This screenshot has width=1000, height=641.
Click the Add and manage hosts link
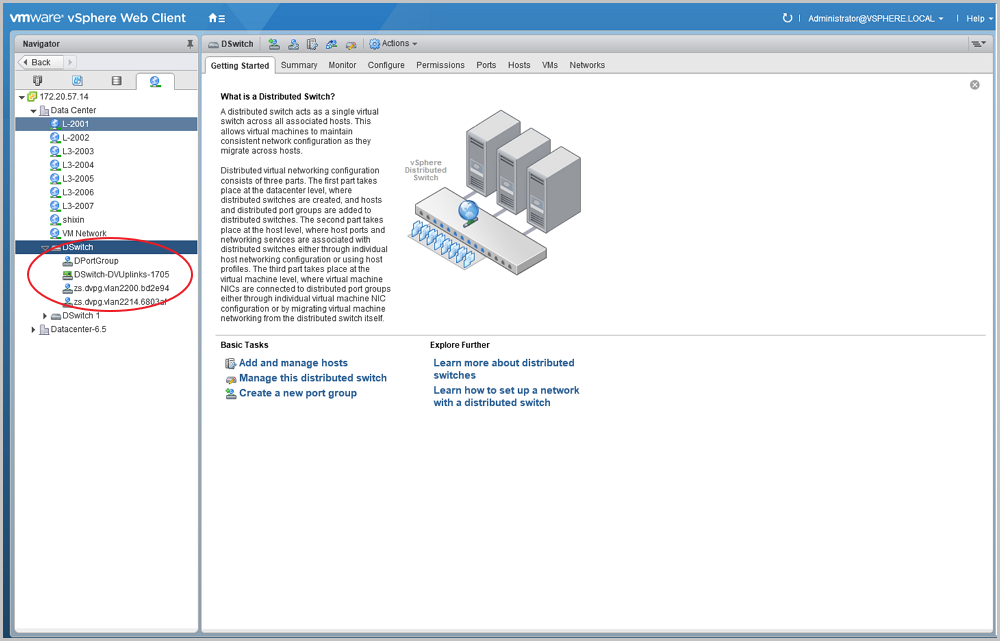(293, 363)
